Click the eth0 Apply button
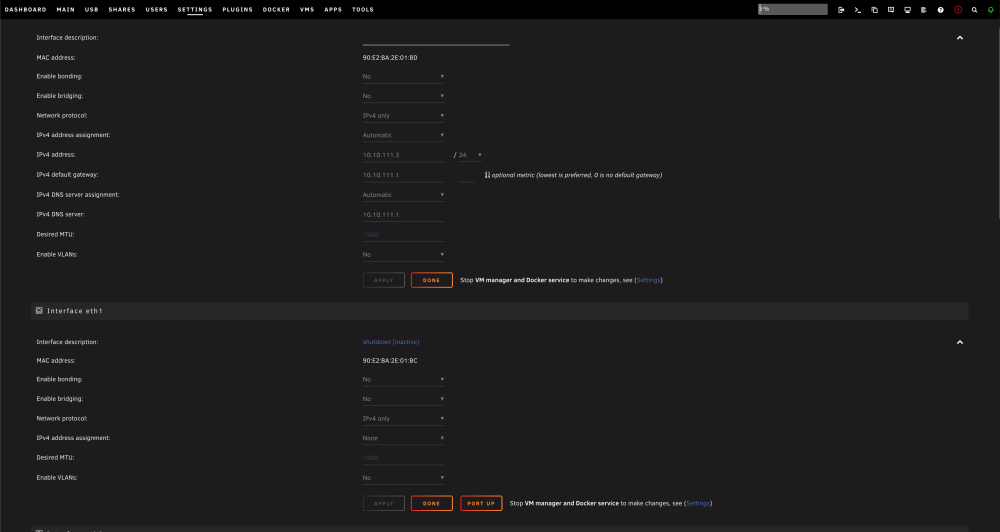1000x532 pixels. pos(383,280)
